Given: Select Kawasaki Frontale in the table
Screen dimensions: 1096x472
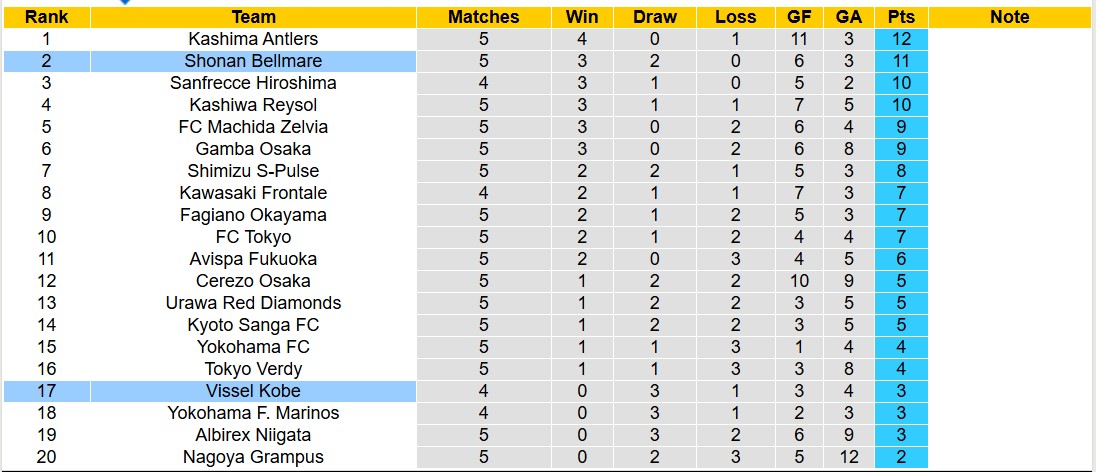Looking at the screenshot, I should (253, 193).
